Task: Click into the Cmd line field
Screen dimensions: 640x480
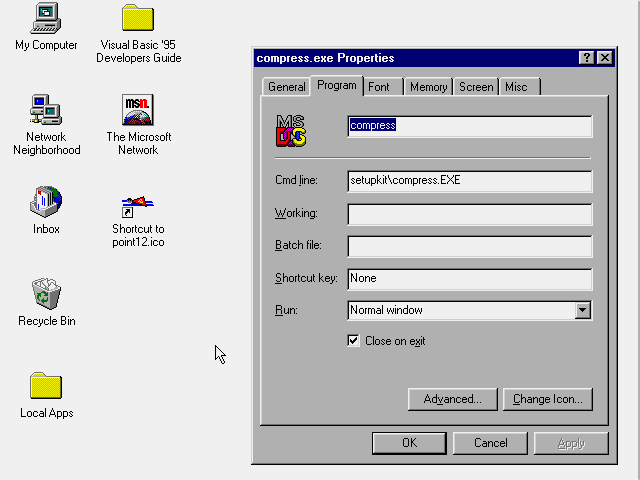Action: [x=469, y=181]
